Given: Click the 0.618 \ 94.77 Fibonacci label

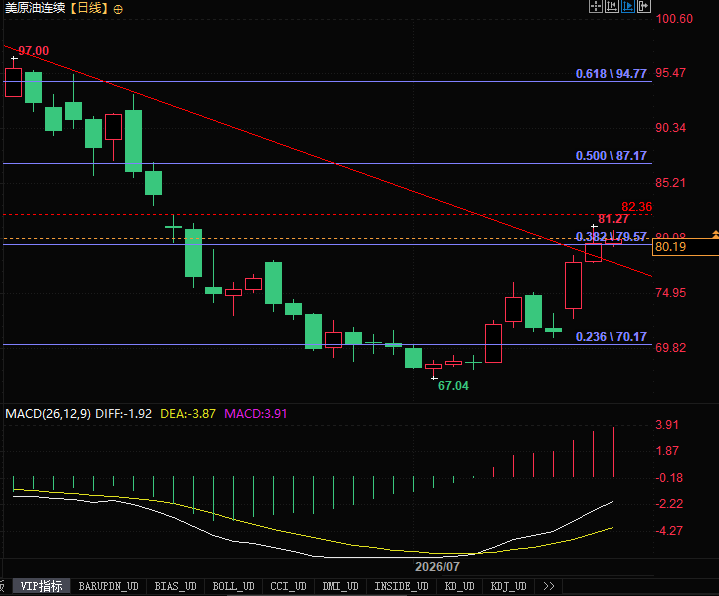Looking at the screenshot, I should pyautogui.click(x=611, y=73).
